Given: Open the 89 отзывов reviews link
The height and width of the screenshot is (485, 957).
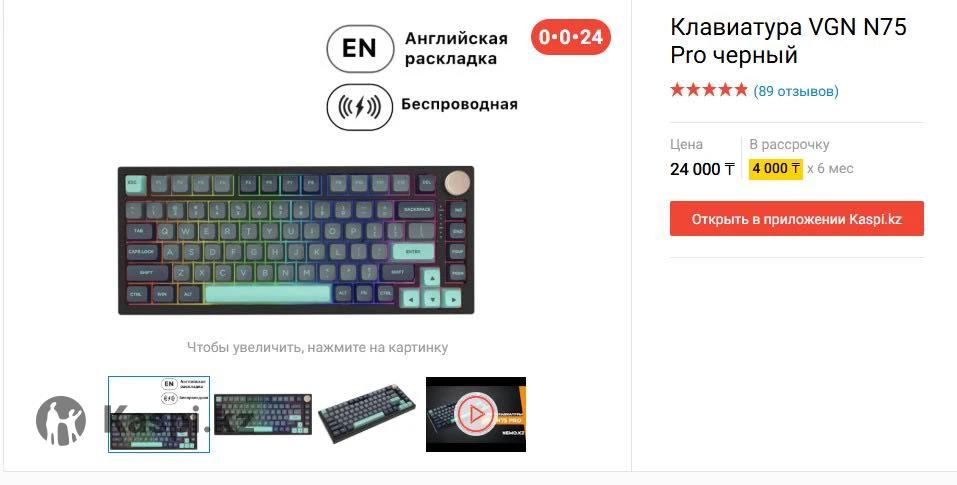Looking at the screenshot, I should [796, 91].
